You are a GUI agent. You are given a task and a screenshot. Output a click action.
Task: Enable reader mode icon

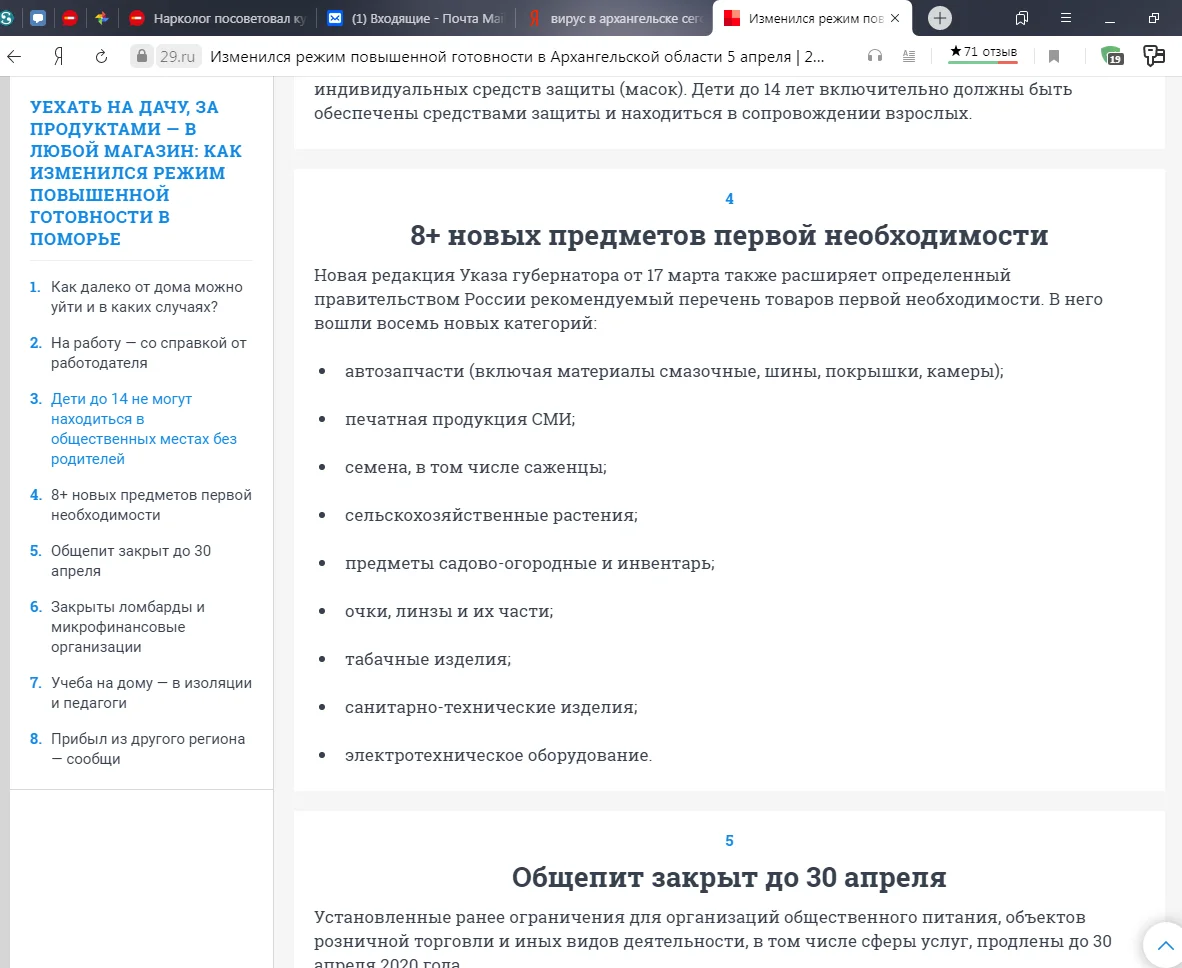[909, 56]
